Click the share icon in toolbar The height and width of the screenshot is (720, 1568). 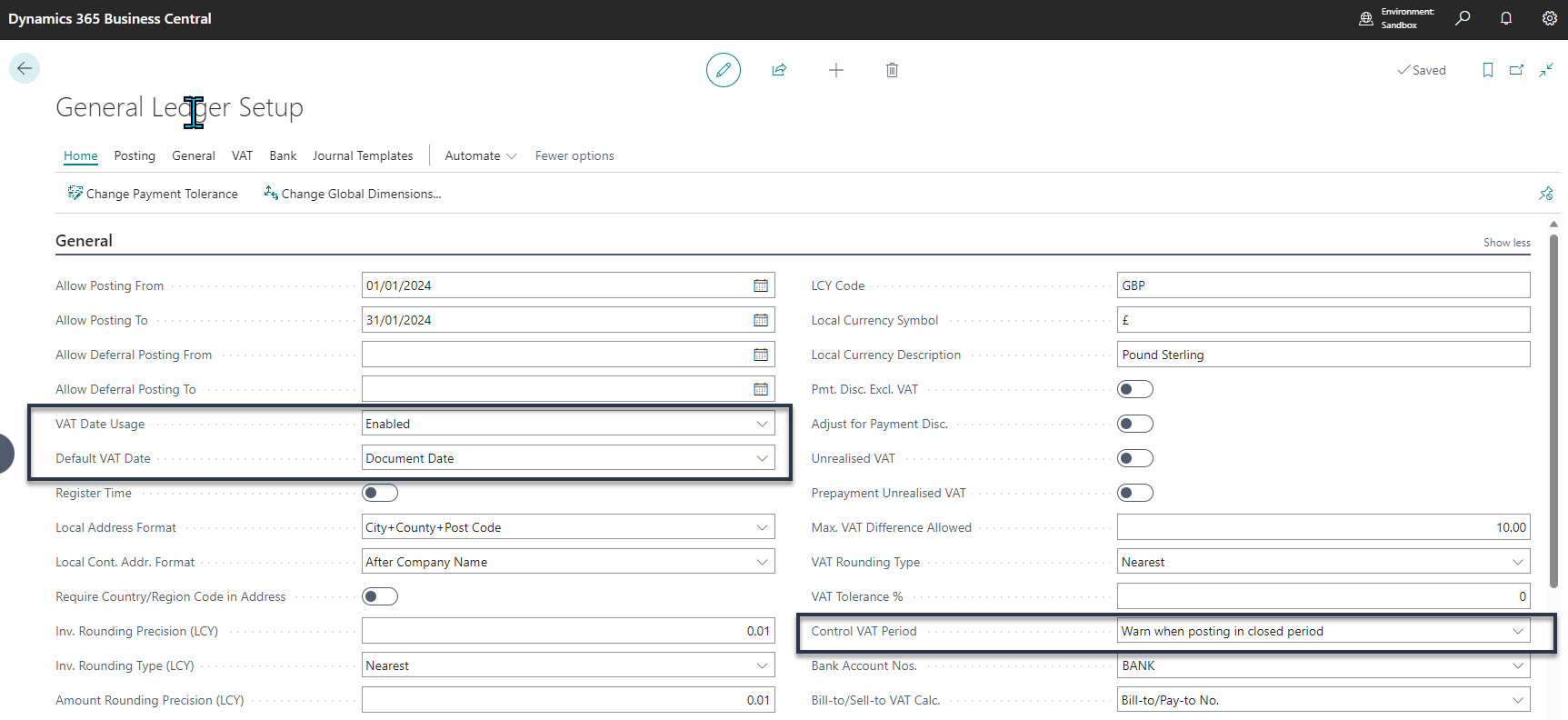(779, 70)
